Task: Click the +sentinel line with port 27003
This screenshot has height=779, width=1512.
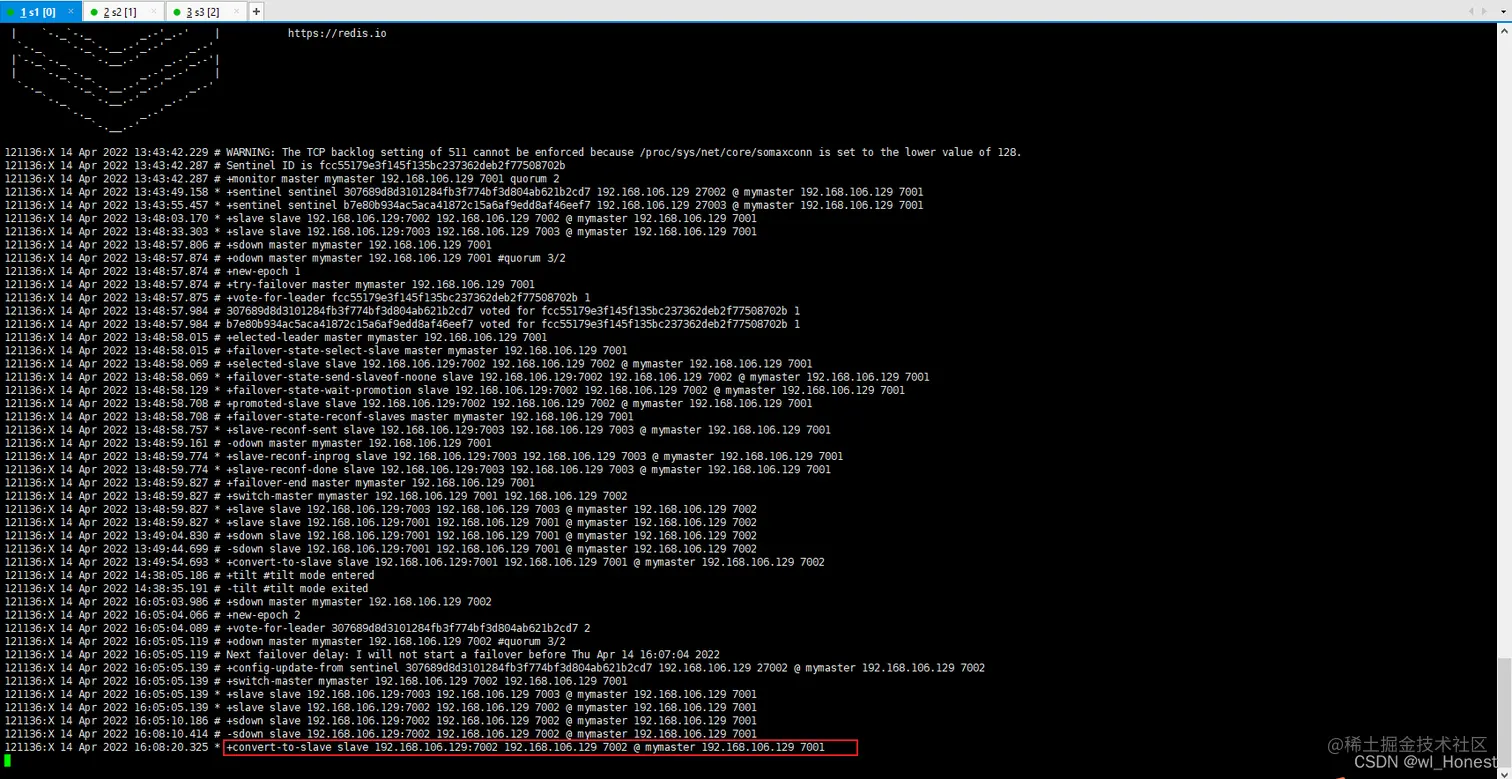Action: pos(464,205)
